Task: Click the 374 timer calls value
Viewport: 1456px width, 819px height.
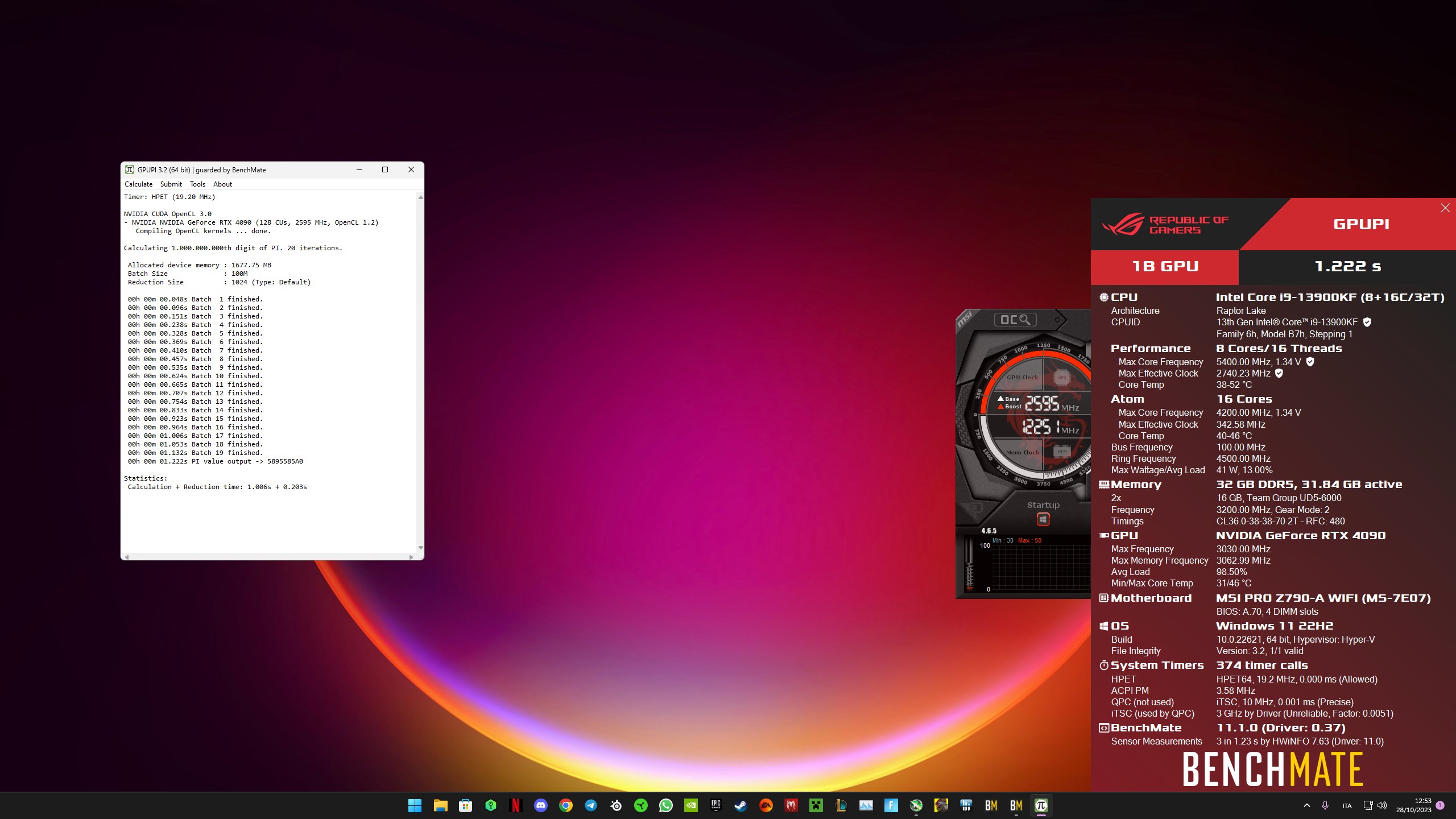Action: point(1262,665)
